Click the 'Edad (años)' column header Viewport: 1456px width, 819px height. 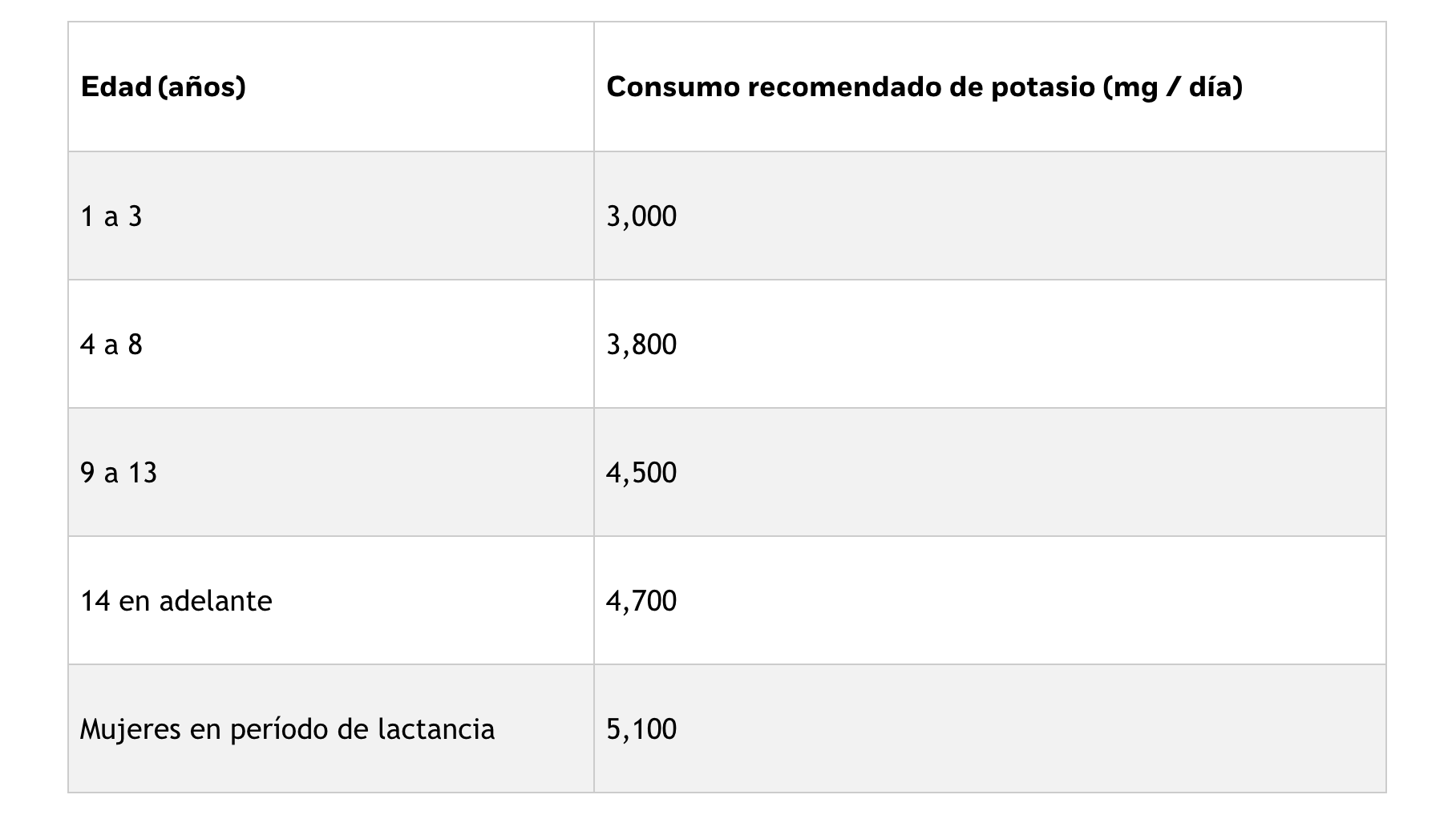[331, 87]
